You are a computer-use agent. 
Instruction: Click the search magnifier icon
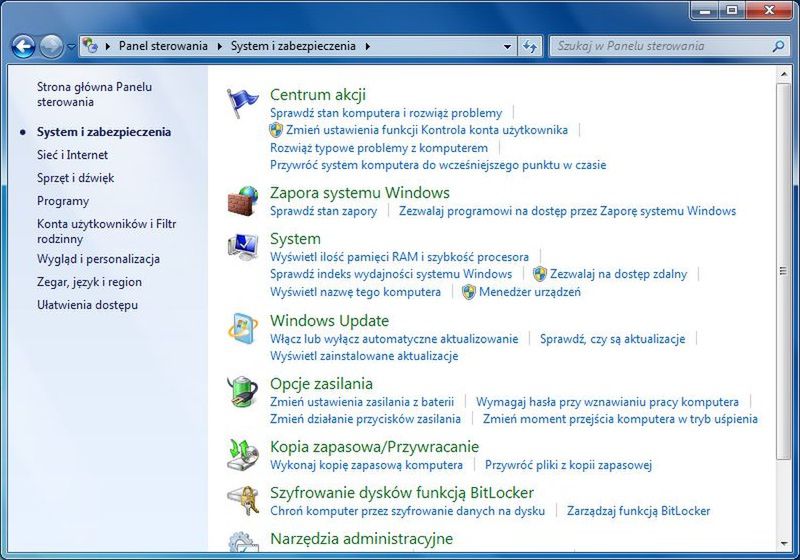point(778,46)
